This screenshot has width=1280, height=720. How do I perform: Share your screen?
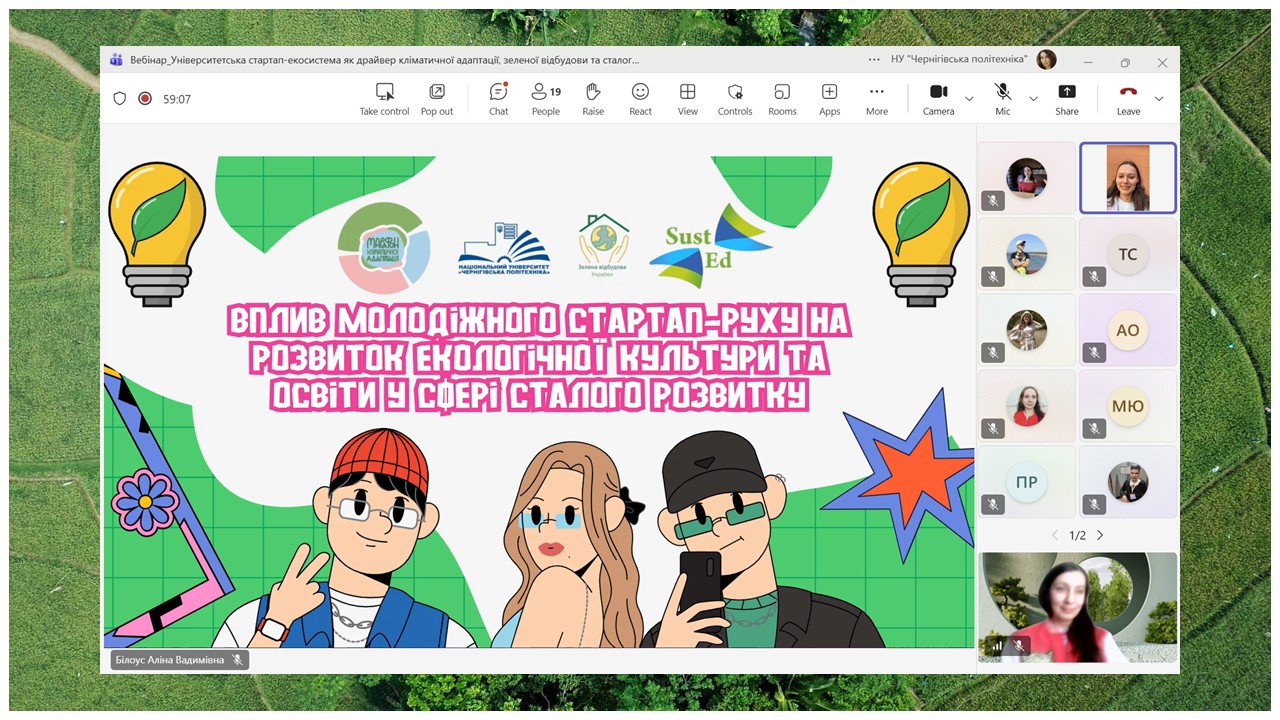[x=1067, y=99]
